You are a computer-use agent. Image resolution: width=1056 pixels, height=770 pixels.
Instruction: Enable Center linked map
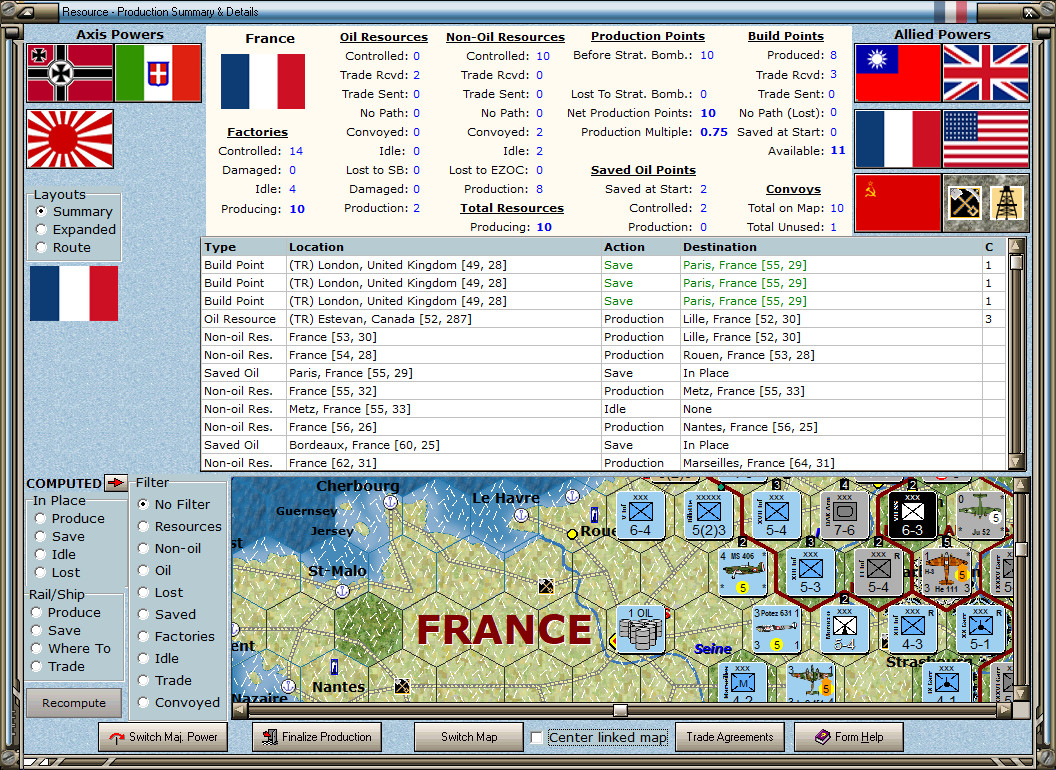click(x=537, y=737)
